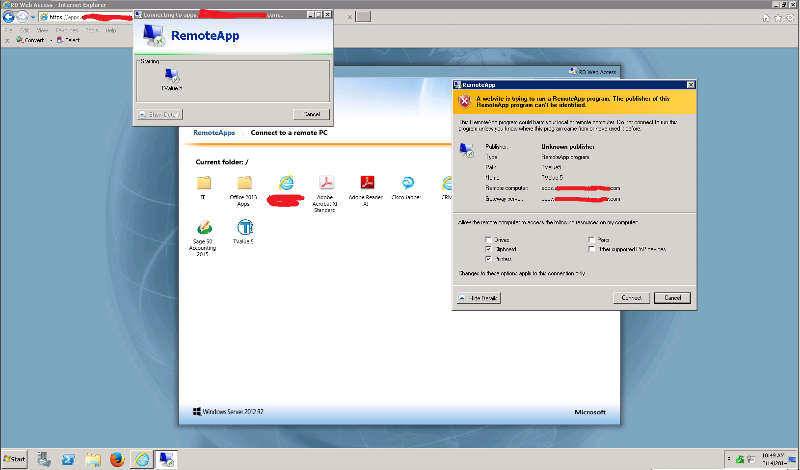This screenshot has height=470, width=800.
Task: Open the File menu in IE
Action: click(8, 30)
